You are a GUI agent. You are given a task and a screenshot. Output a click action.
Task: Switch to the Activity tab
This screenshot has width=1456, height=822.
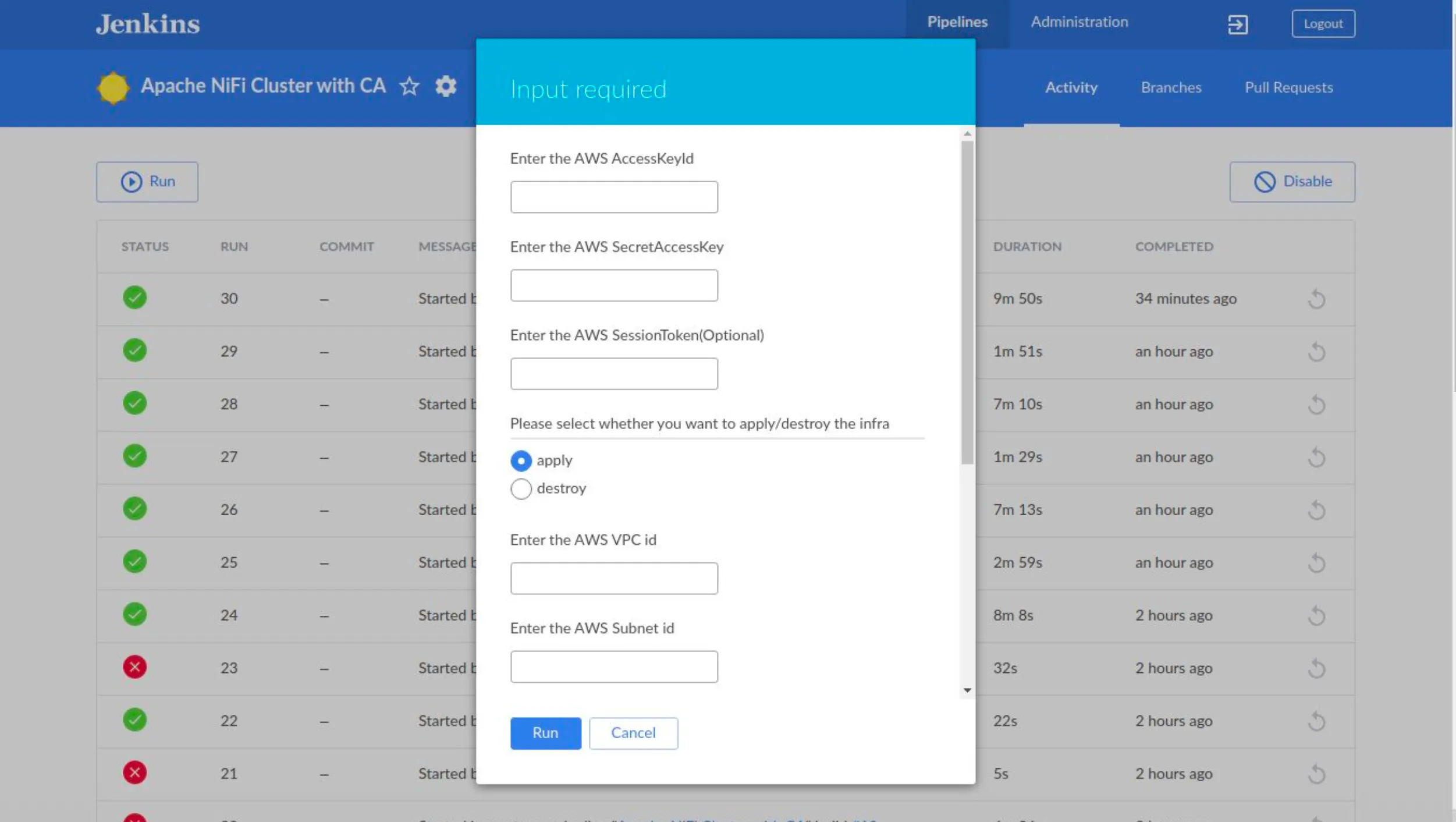click(1071, 87)
